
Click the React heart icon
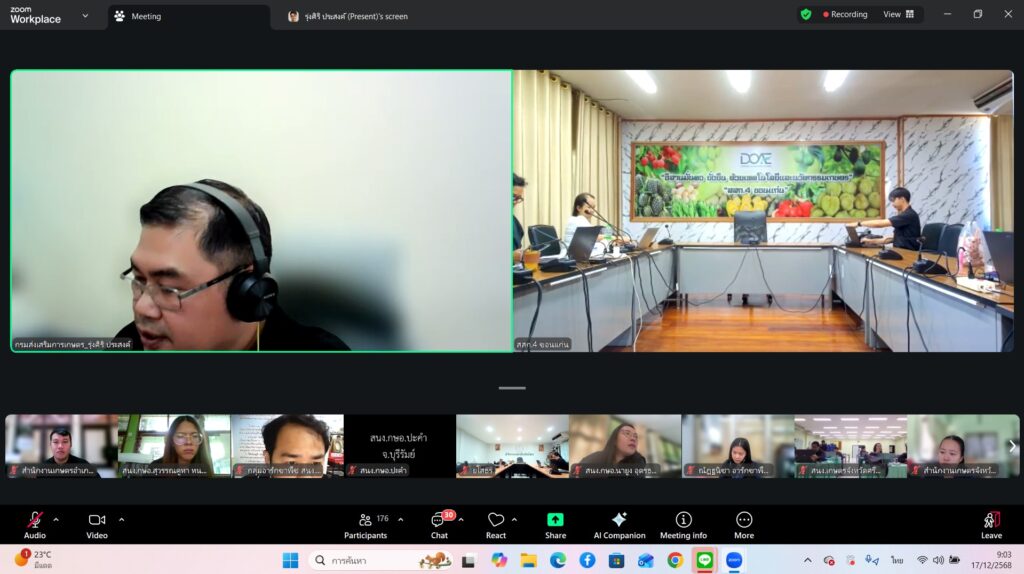[496, 524]
